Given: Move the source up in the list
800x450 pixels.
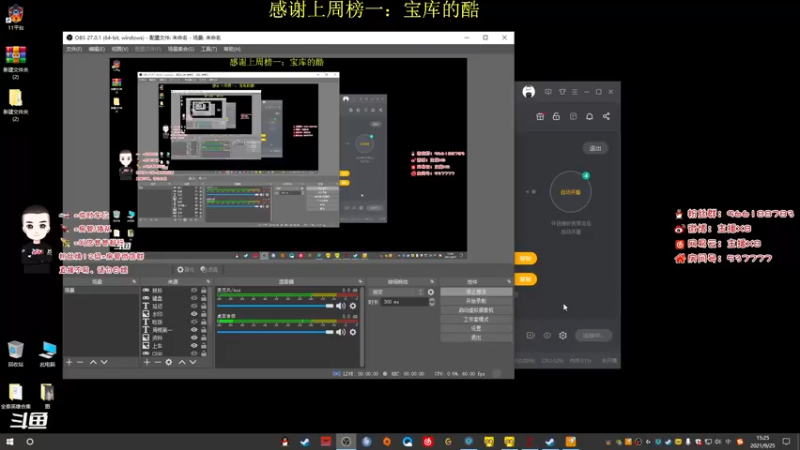Looking at the screenshot, I should click(x=182, y=362).
